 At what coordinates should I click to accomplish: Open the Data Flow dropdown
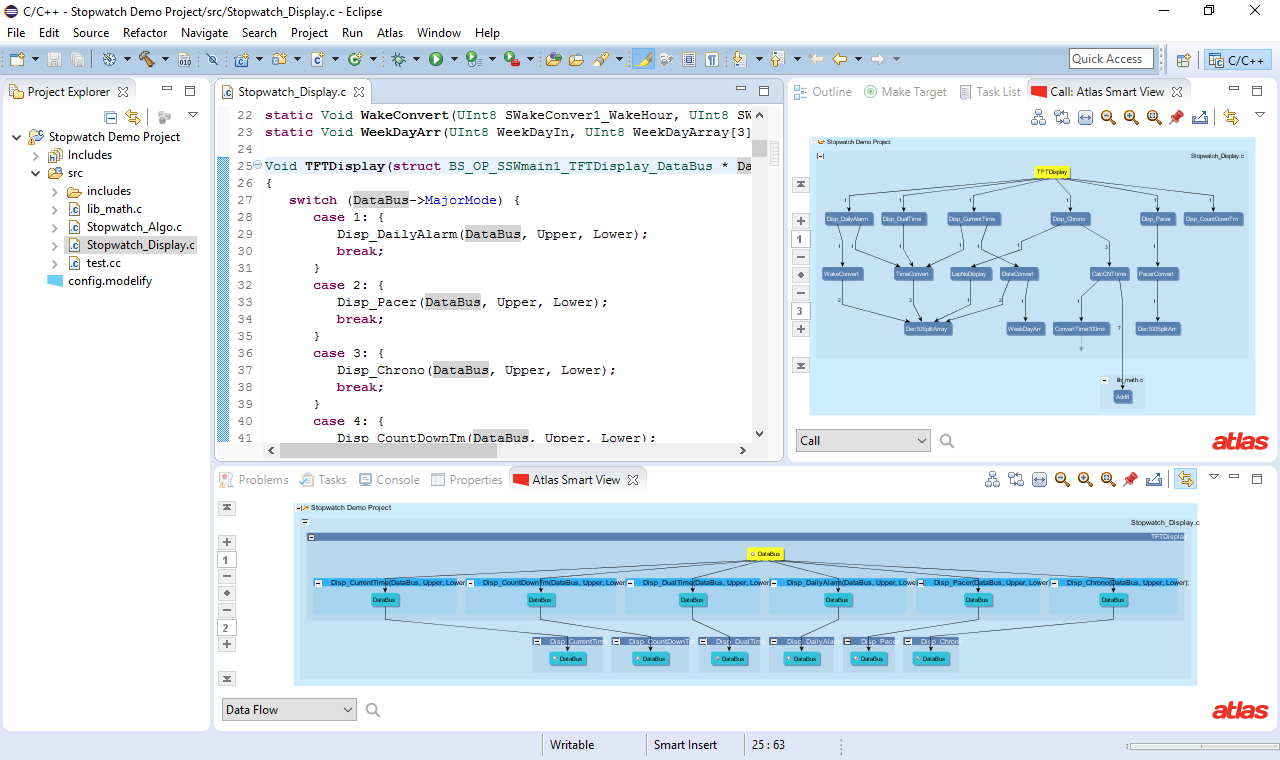coord(289,710)
